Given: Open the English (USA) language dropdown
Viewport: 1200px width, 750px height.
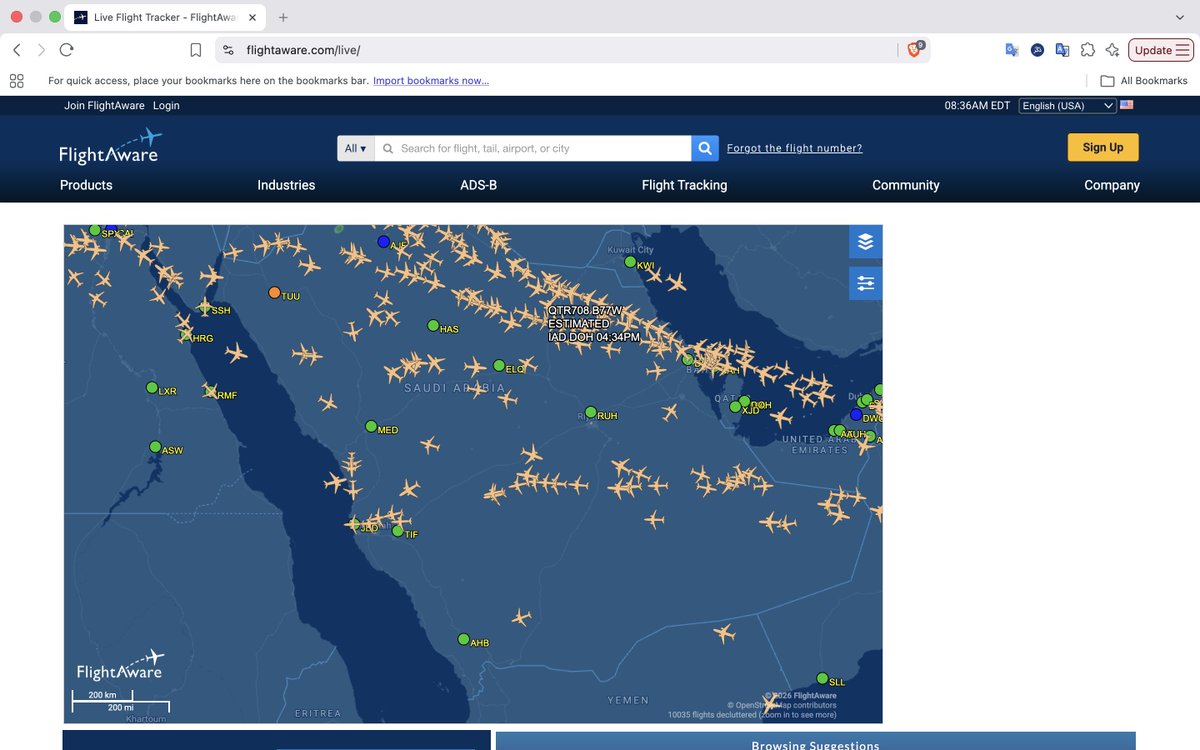Looking at the screenshot, I should point(1067,106).
